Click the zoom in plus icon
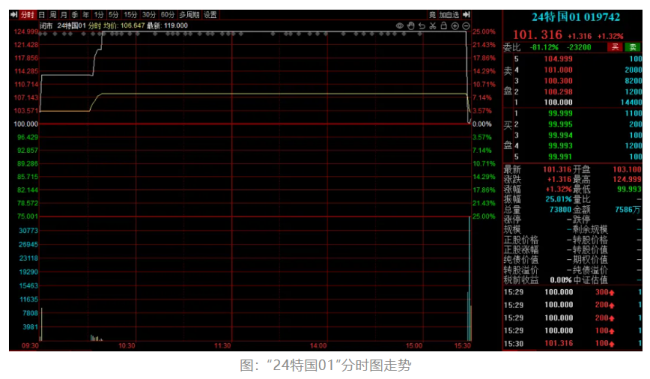The width and height of the screenshot is (650, 379). [x=455, y=26]
